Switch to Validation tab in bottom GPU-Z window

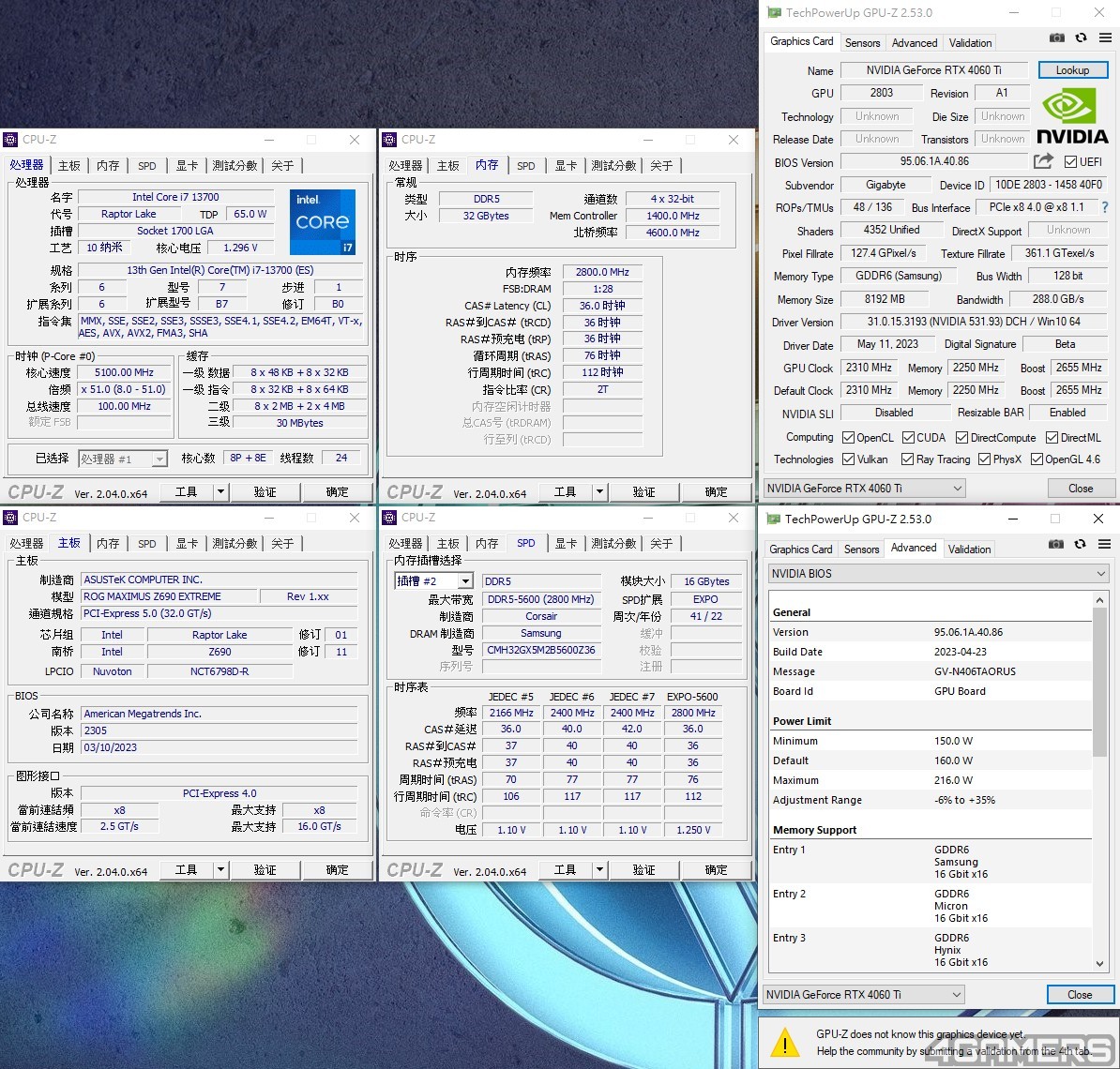969,550
